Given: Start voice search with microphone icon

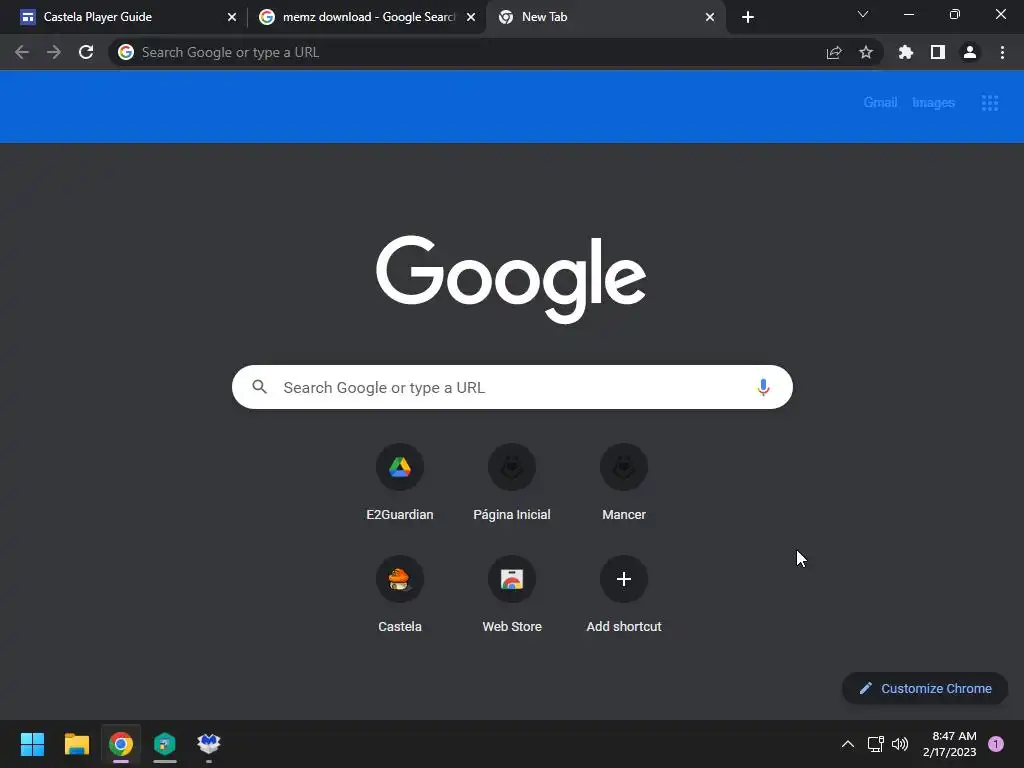Looking at the screenshot, I should click(763, 387).
